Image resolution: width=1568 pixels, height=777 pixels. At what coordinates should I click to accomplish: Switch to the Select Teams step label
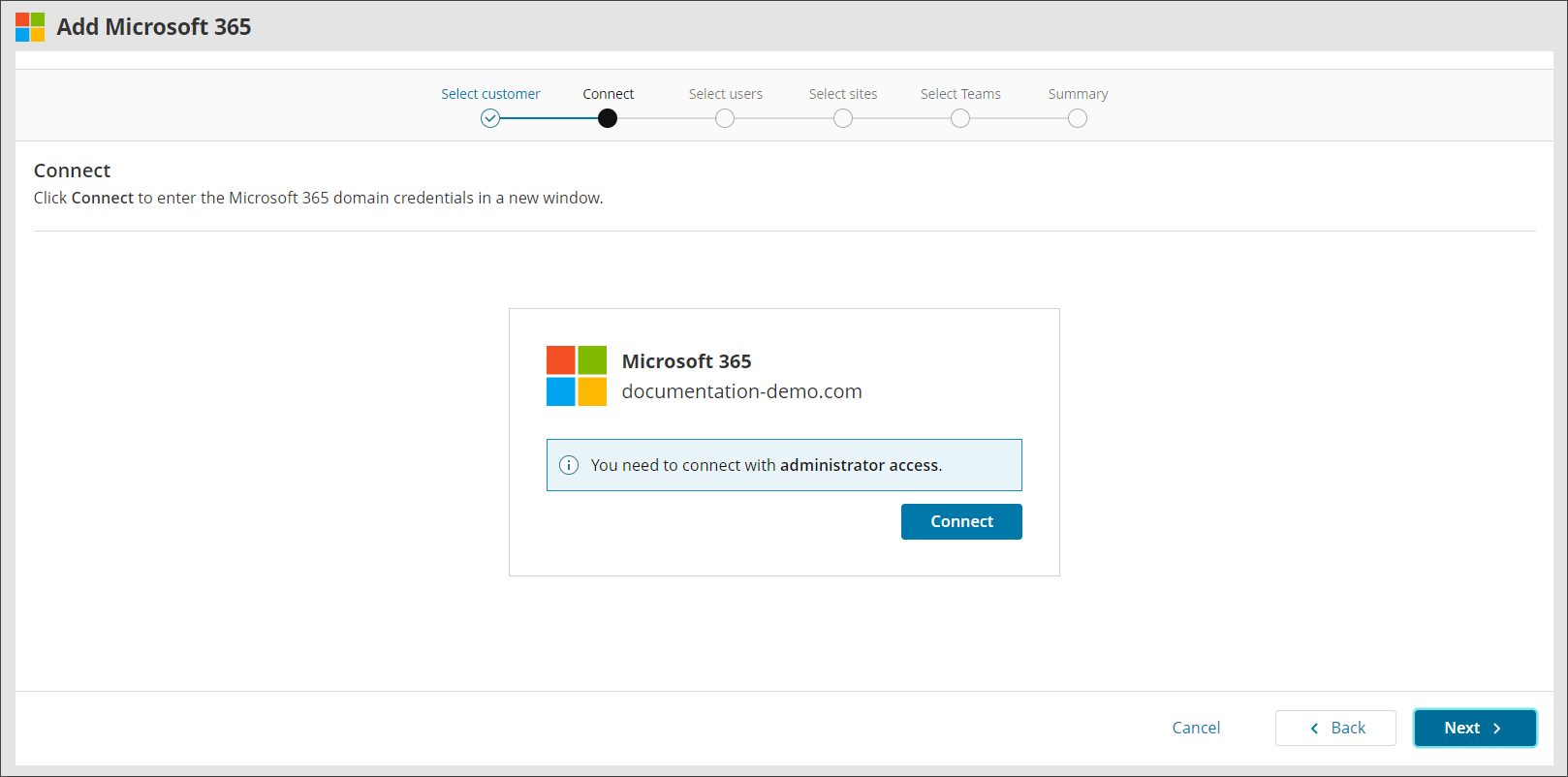pos(960,94)
